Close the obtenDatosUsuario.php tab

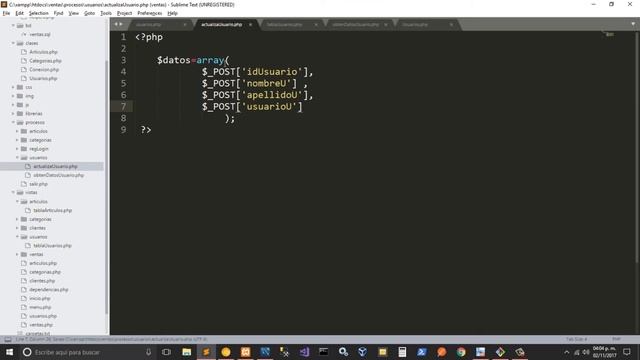[386, 24]
